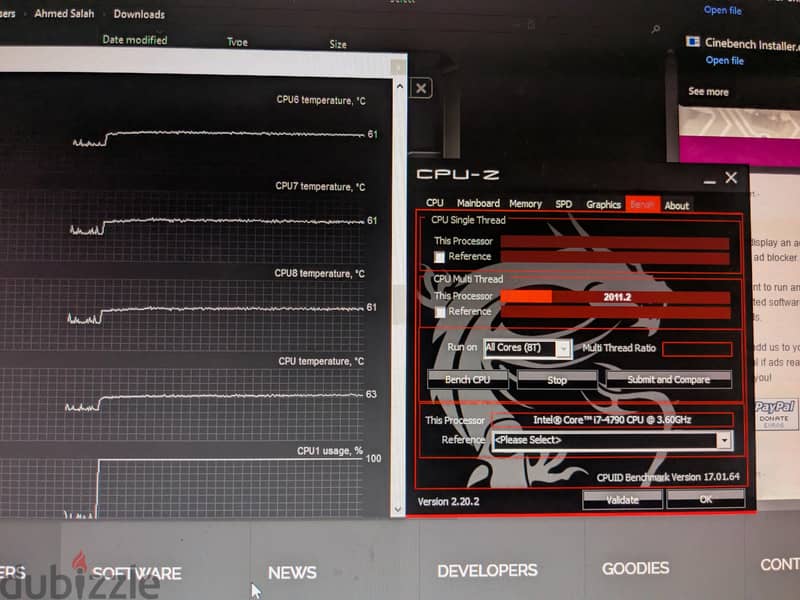This screenshot has width=800, height=600.
Task: Expand the Reference Please Select dropdown
Action: [612, 440]
